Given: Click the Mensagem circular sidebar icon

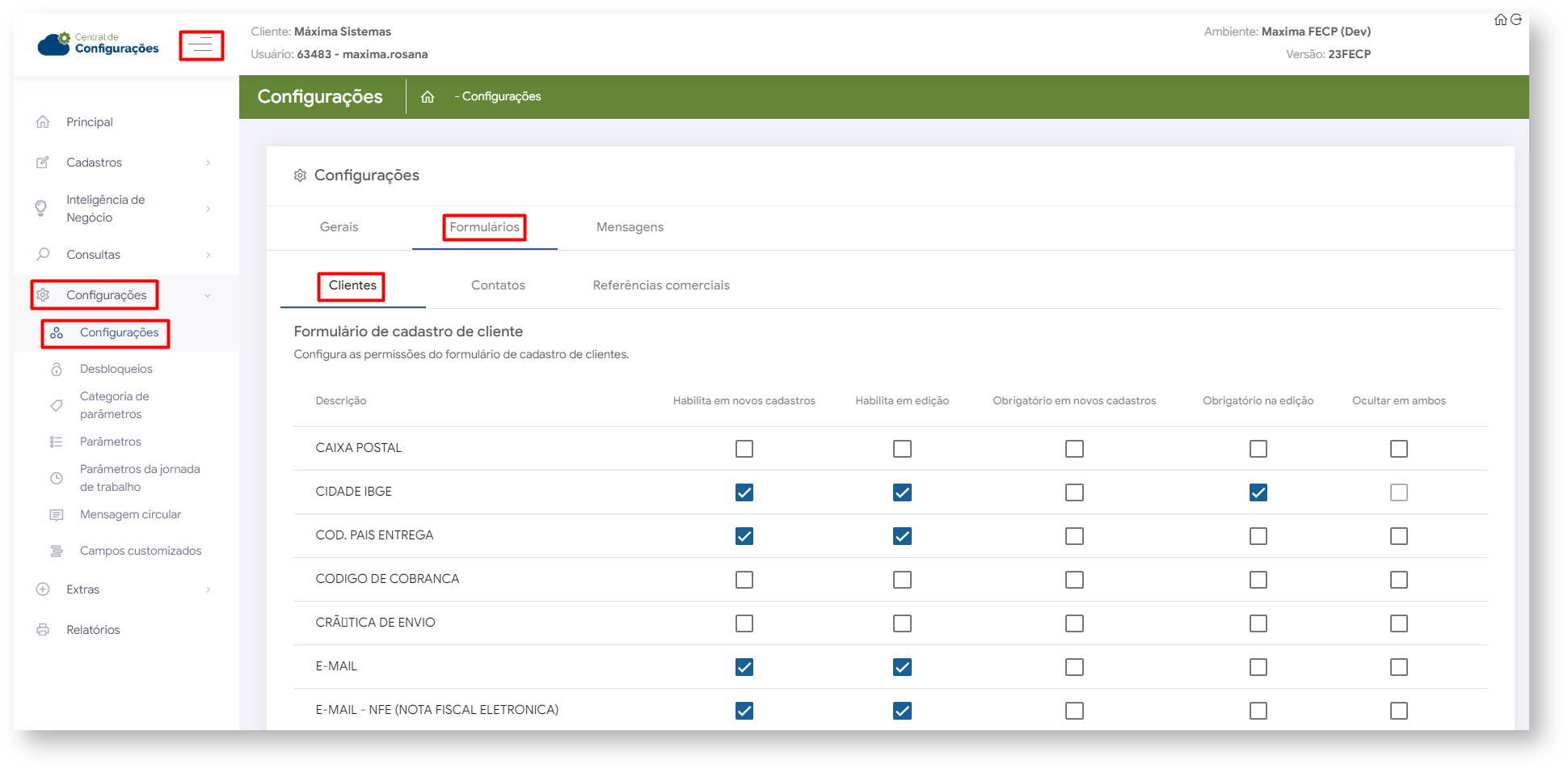Looking at the screenshot, I should click(x=57, y=515).
